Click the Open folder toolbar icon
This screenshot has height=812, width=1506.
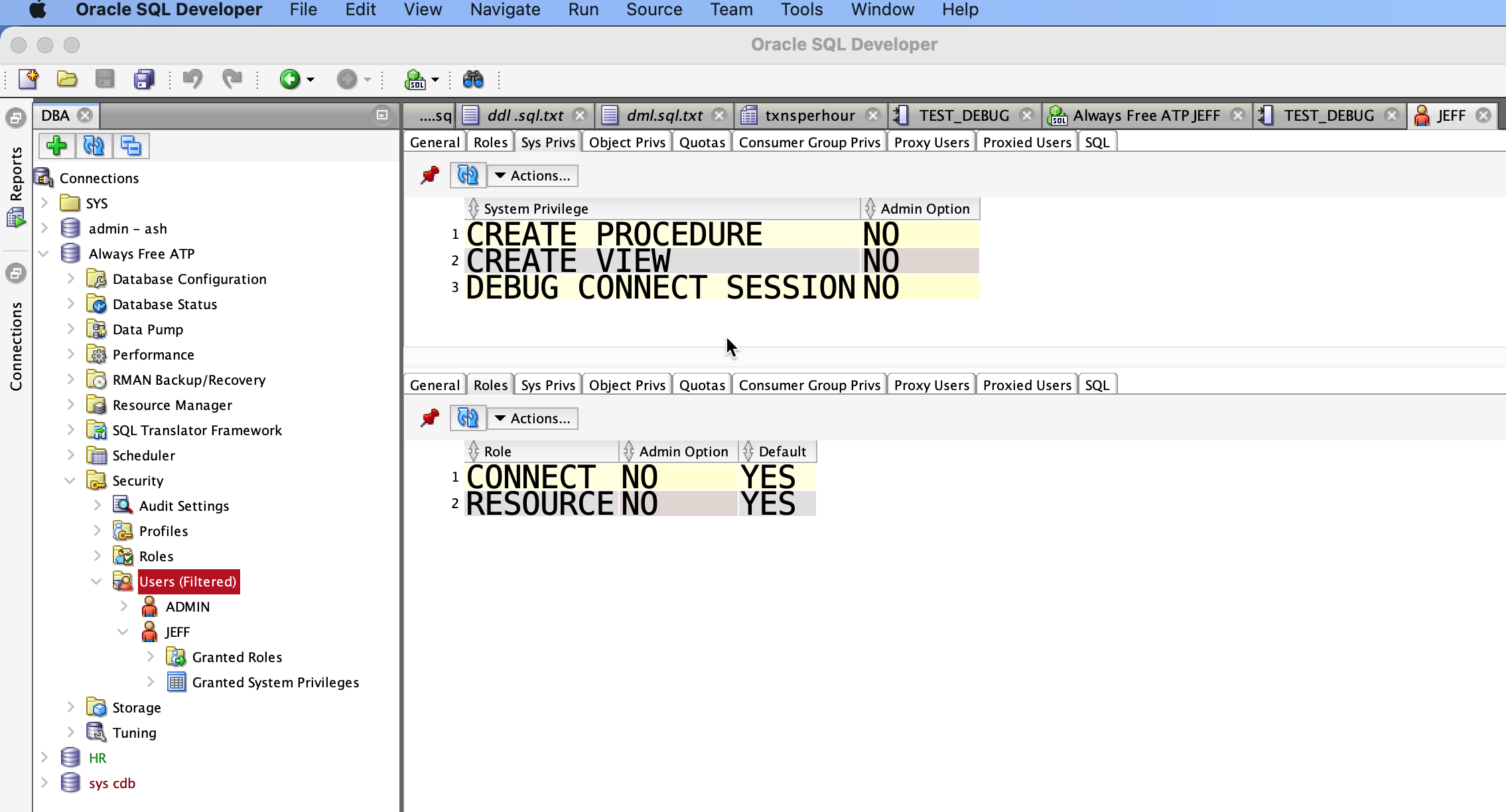point(67,80)
